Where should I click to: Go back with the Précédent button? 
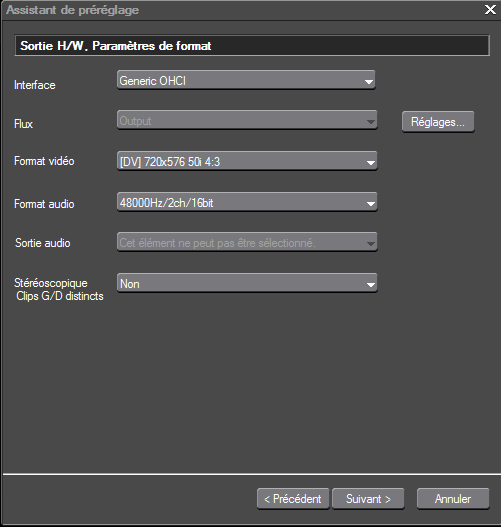[293, 499]
